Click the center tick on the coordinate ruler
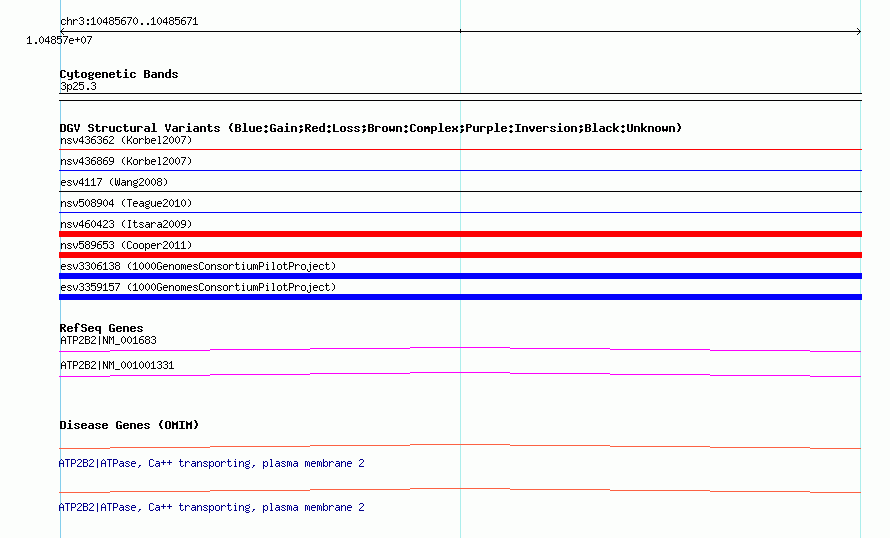The image size is (890, 538). [x=460, y=31]
